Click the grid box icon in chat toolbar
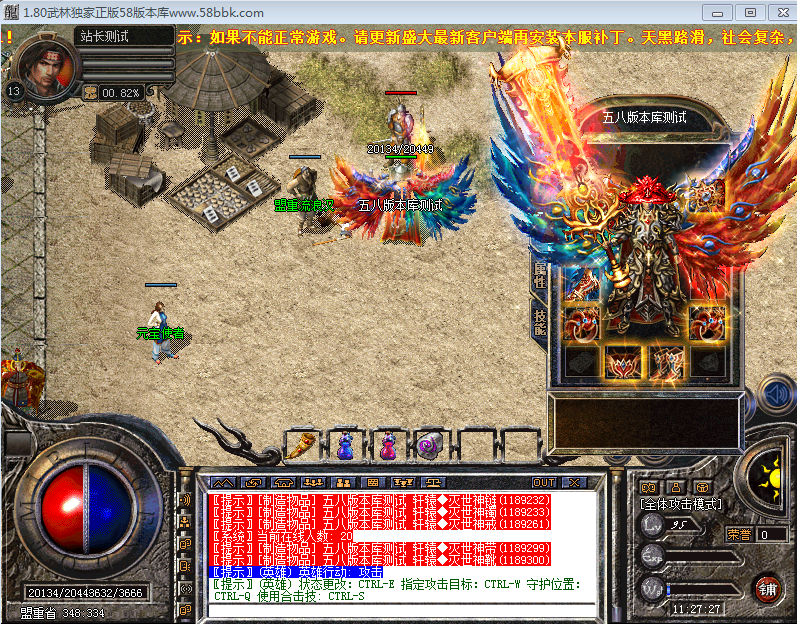Image resolution: width=797 pixels, height=624 pixels. [373, 483]
